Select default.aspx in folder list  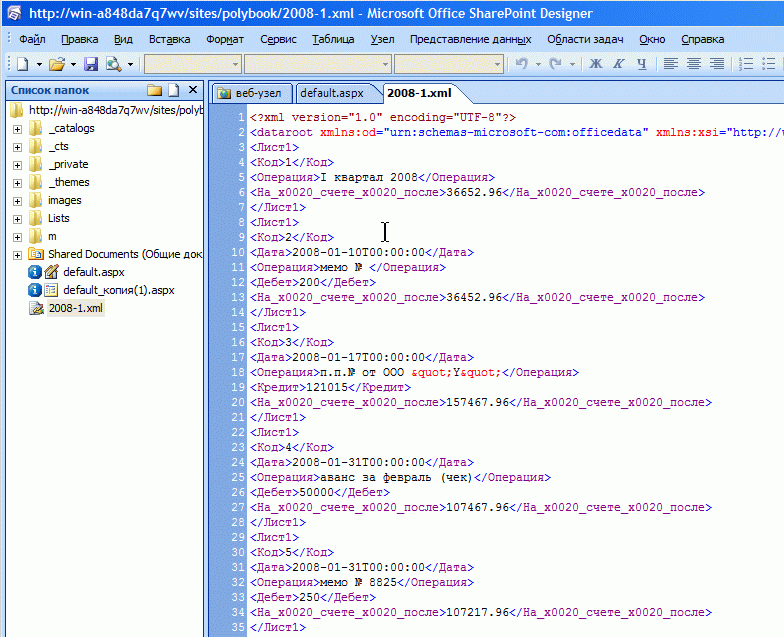click(94, 272)
